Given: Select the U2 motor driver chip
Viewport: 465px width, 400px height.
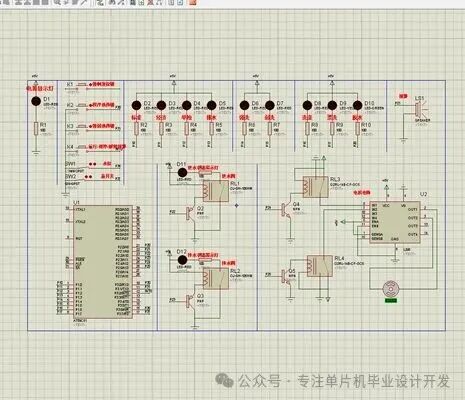Looking at the screenshot, I should 395,222.
